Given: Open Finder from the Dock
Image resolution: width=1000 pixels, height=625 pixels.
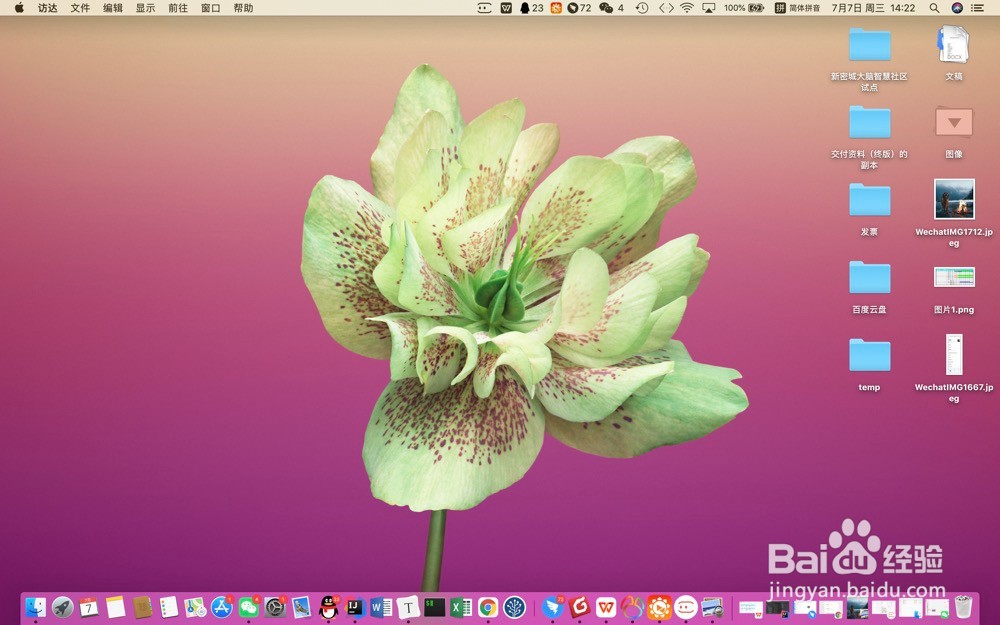Looking at the screenshot, I should coord(36,607).
